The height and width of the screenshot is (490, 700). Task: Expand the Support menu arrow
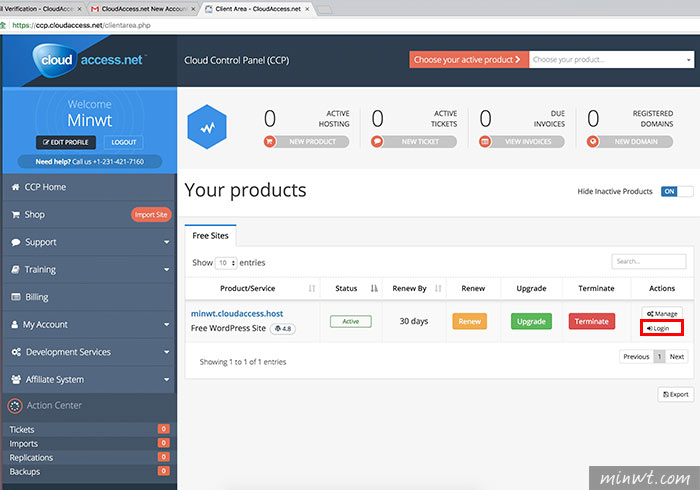167,242
